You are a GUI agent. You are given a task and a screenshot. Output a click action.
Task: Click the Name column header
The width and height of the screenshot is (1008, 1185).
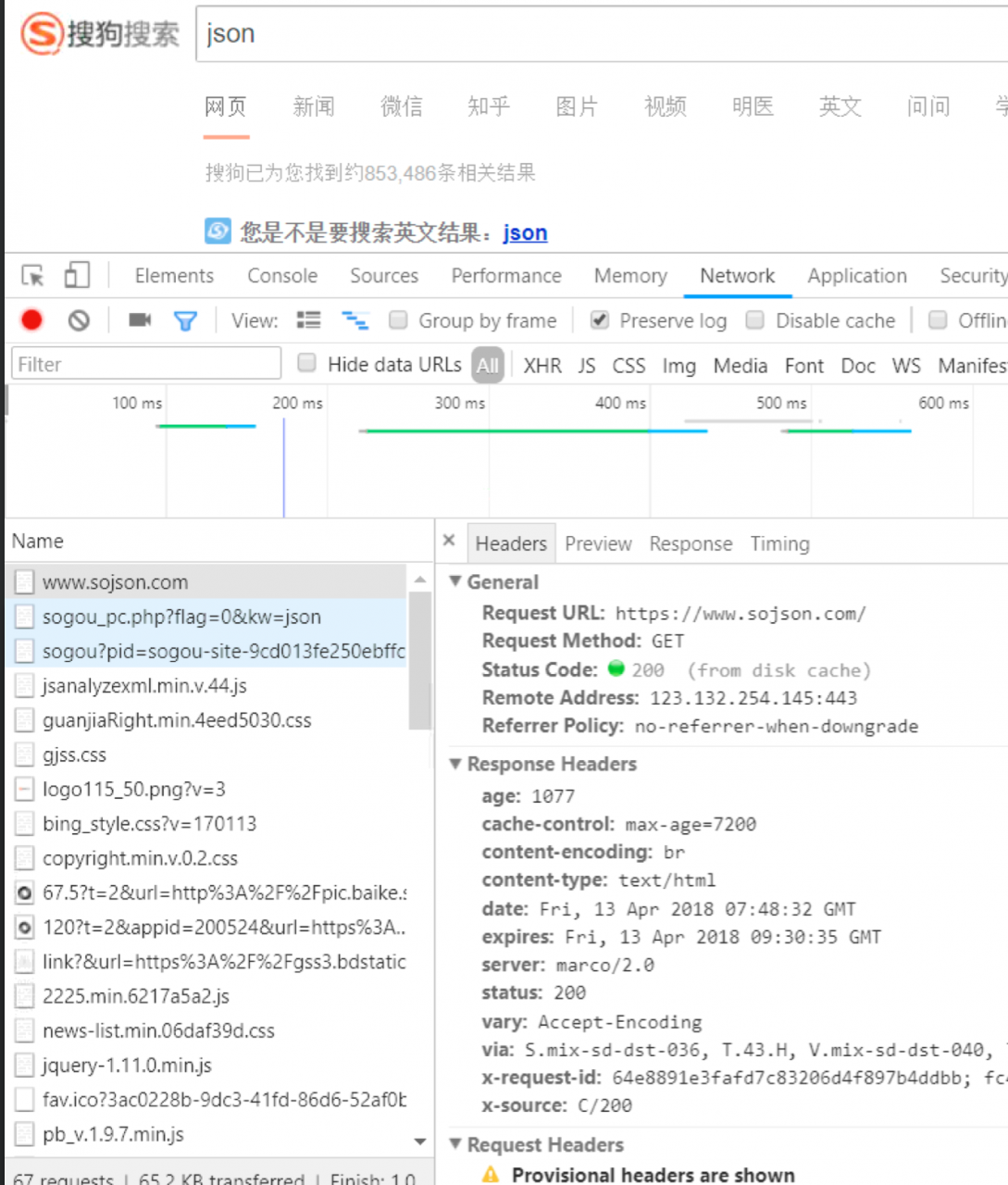219,542
